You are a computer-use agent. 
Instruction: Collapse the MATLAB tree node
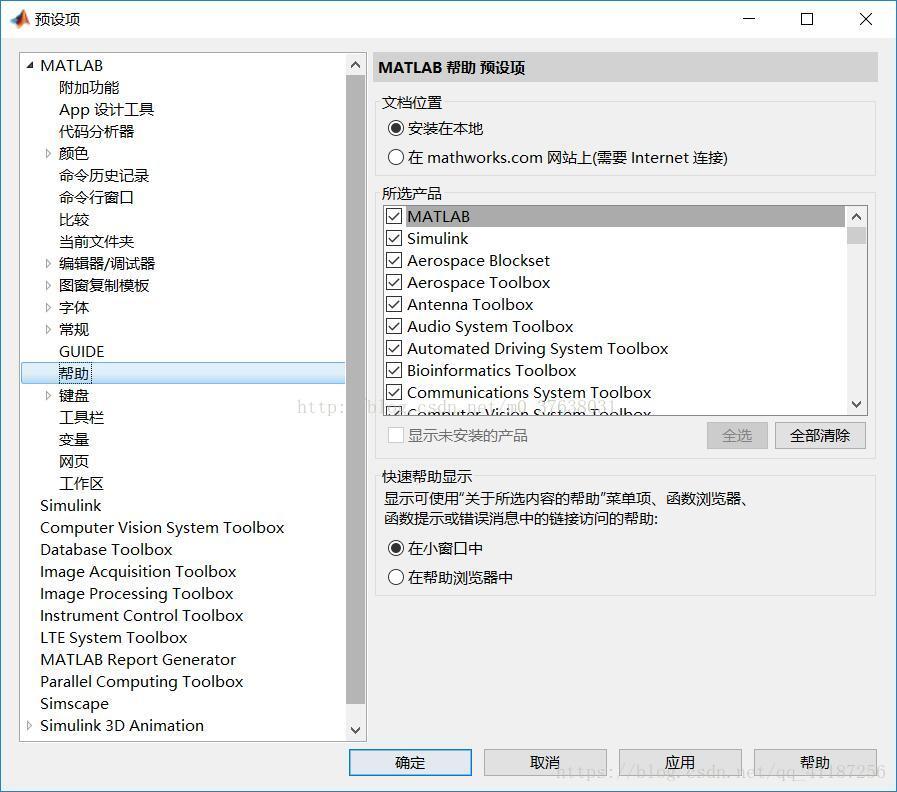(30, 65)
